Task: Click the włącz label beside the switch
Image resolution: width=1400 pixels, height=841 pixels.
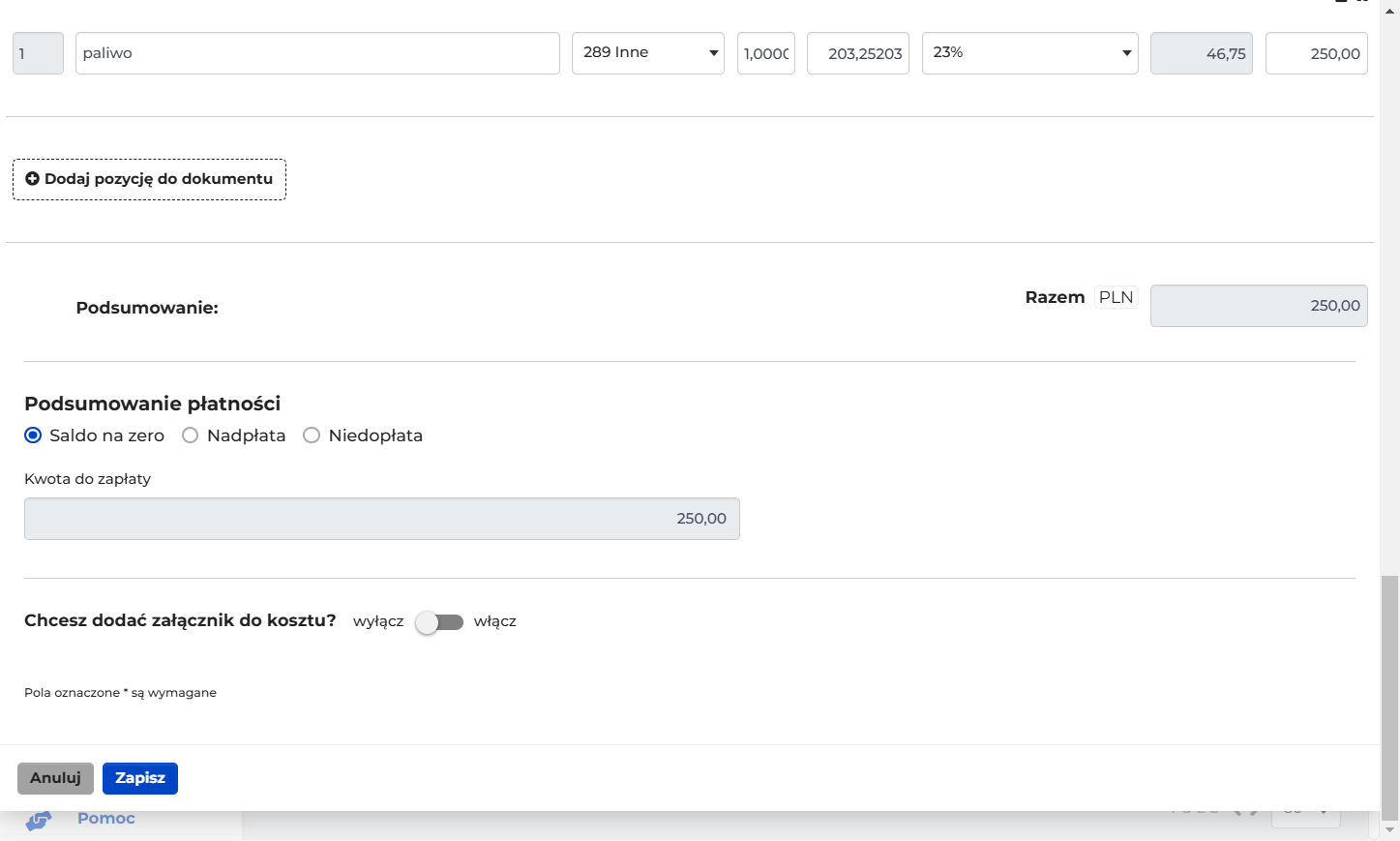Action: (x=495, y=621)
